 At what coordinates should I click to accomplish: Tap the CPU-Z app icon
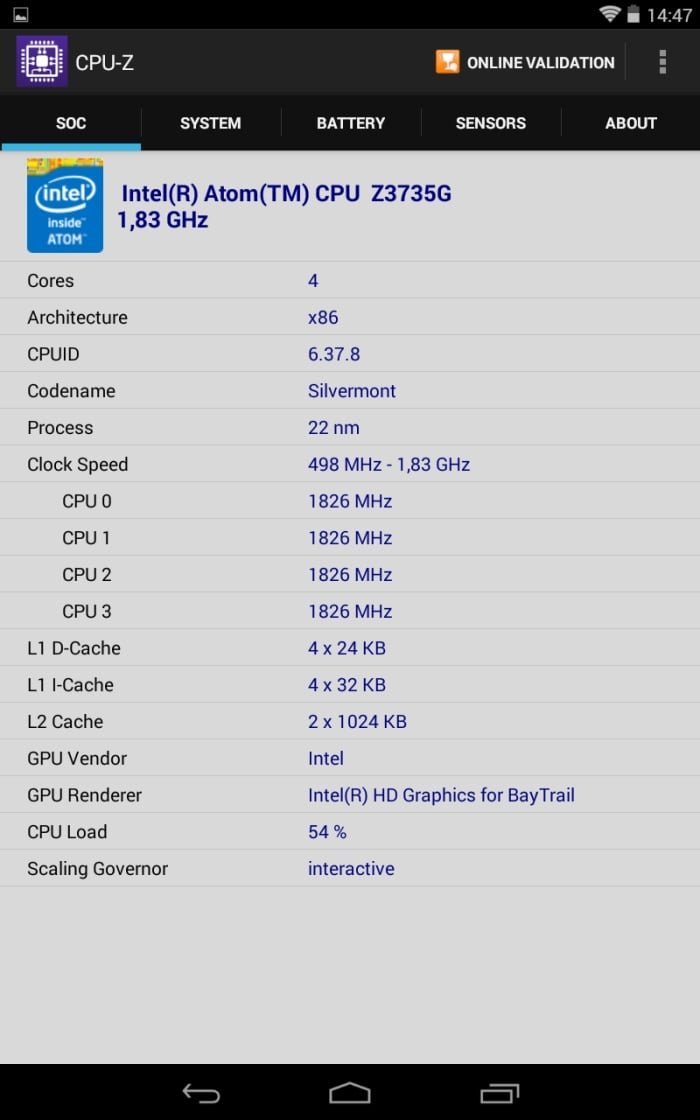coord(42,62)
